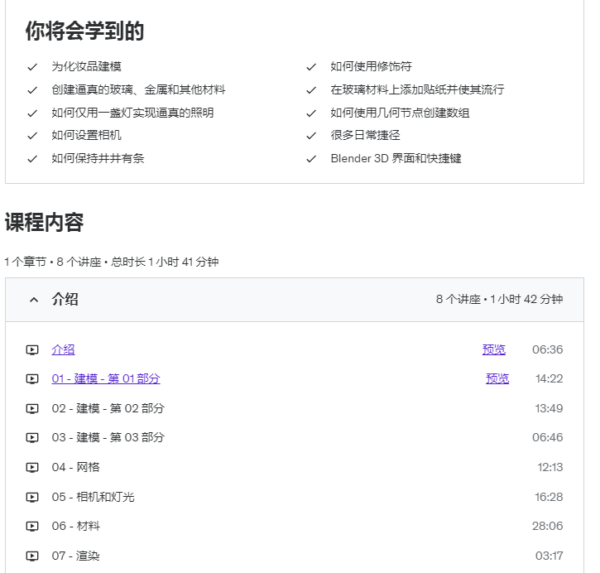Click 预览 link for 介绍 lecture
The image size is (600, 573).
click(494, 349)
